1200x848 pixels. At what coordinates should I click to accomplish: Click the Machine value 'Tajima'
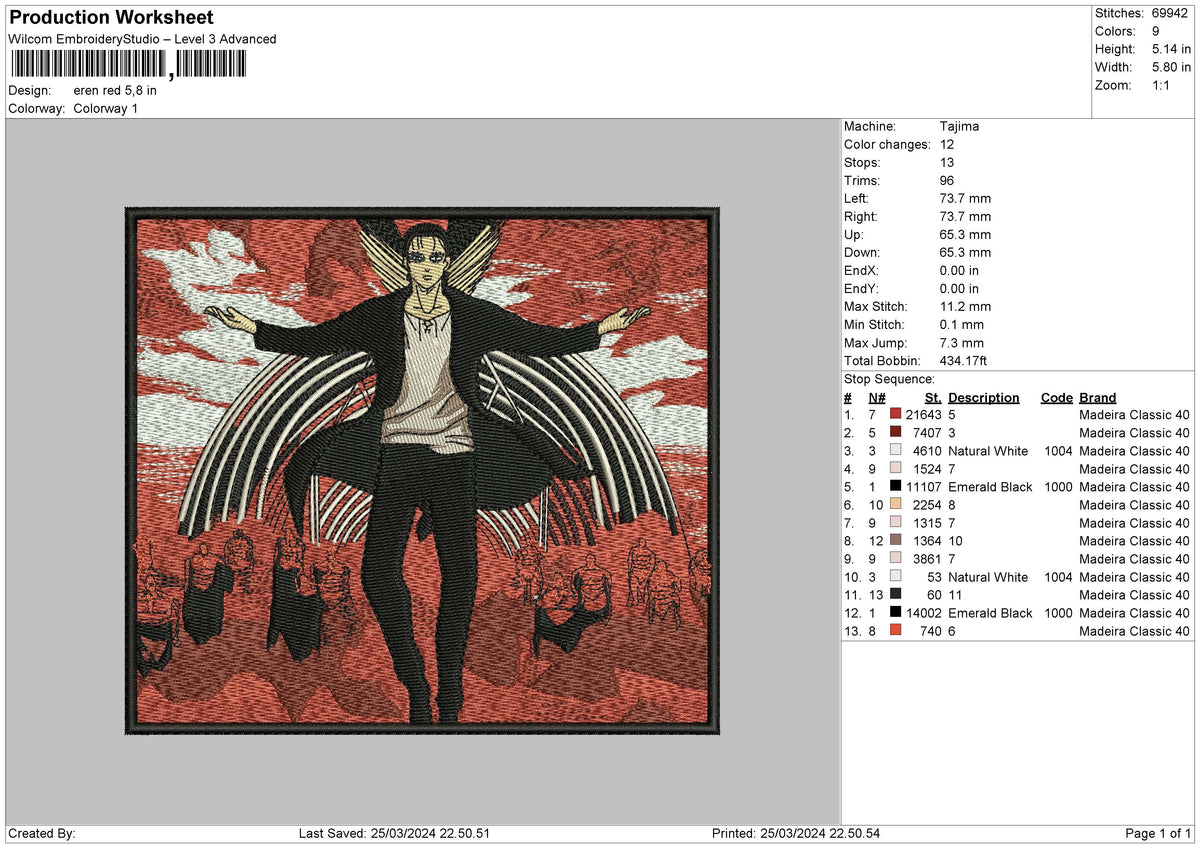(960, 126)
